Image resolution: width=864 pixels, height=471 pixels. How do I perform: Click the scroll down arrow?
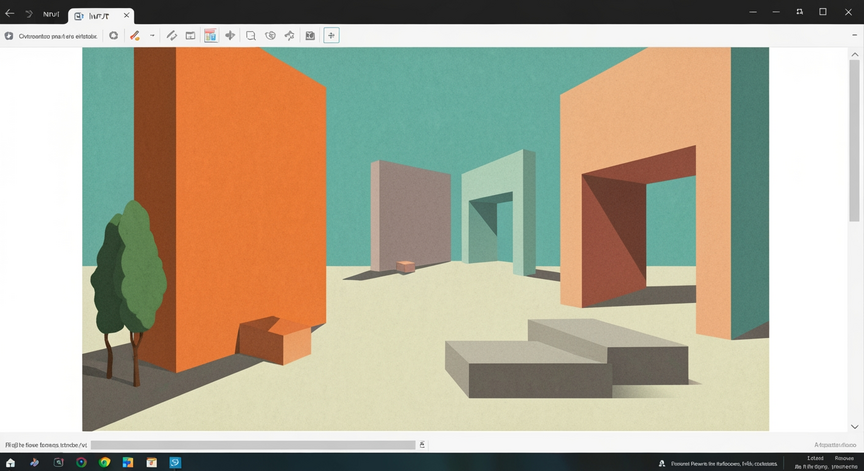[x=855, y=426]
